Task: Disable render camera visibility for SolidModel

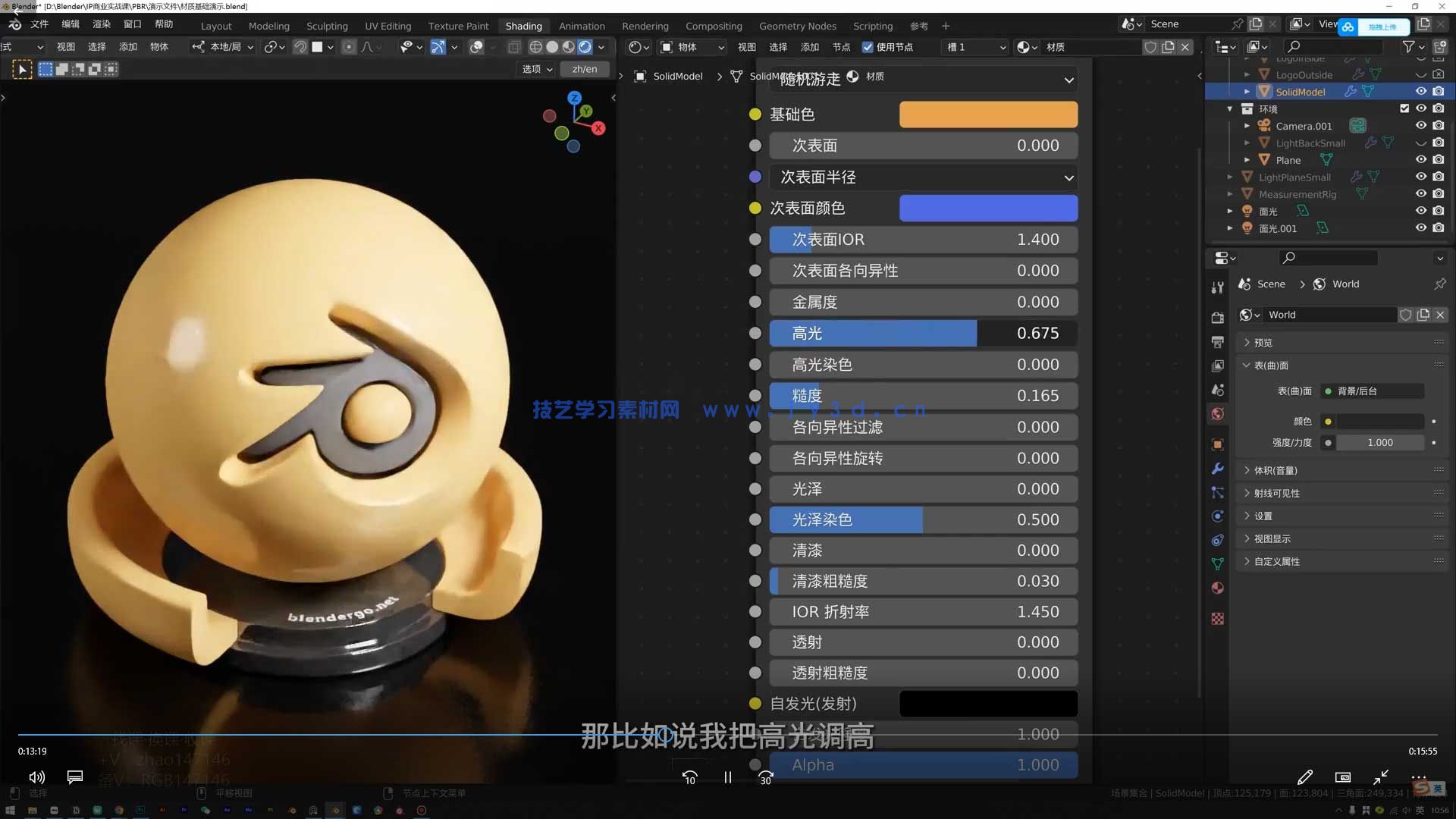Action: pyautogui.click(x=1439, y=91)
